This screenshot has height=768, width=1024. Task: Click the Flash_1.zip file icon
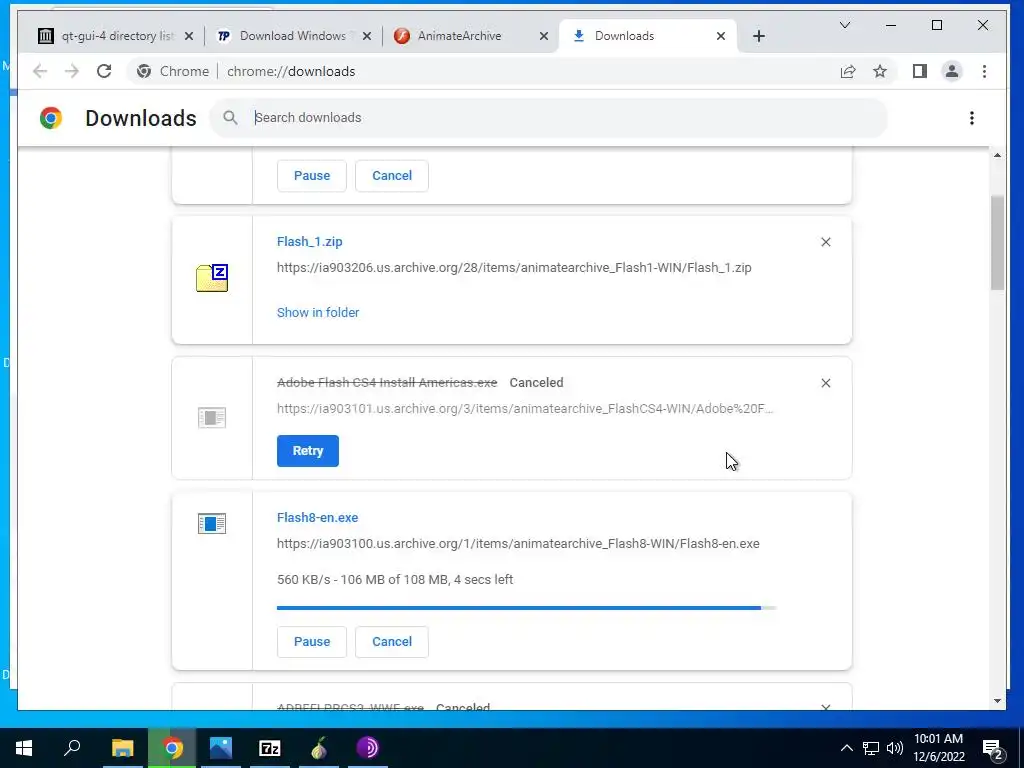click(x=212, y=278)
